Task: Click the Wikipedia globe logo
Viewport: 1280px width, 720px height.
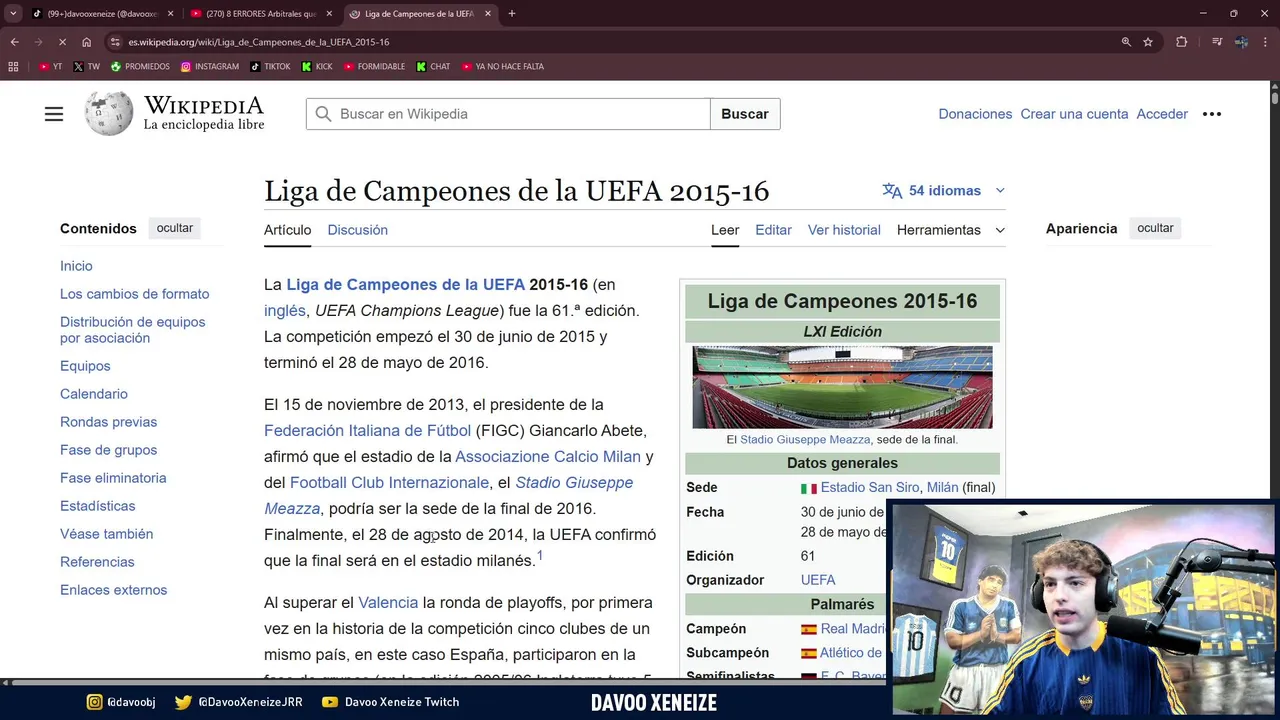Action: (109, 114)
